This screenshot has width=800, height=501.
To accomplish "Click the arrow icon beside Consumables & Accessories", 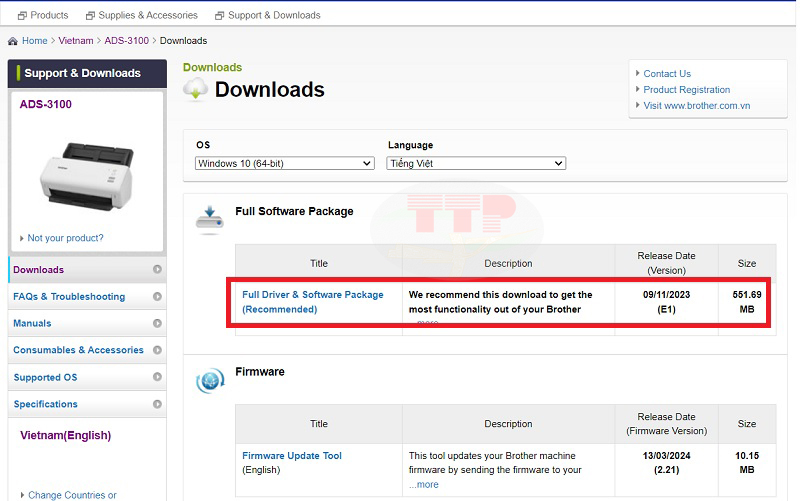I will (157, 351).
